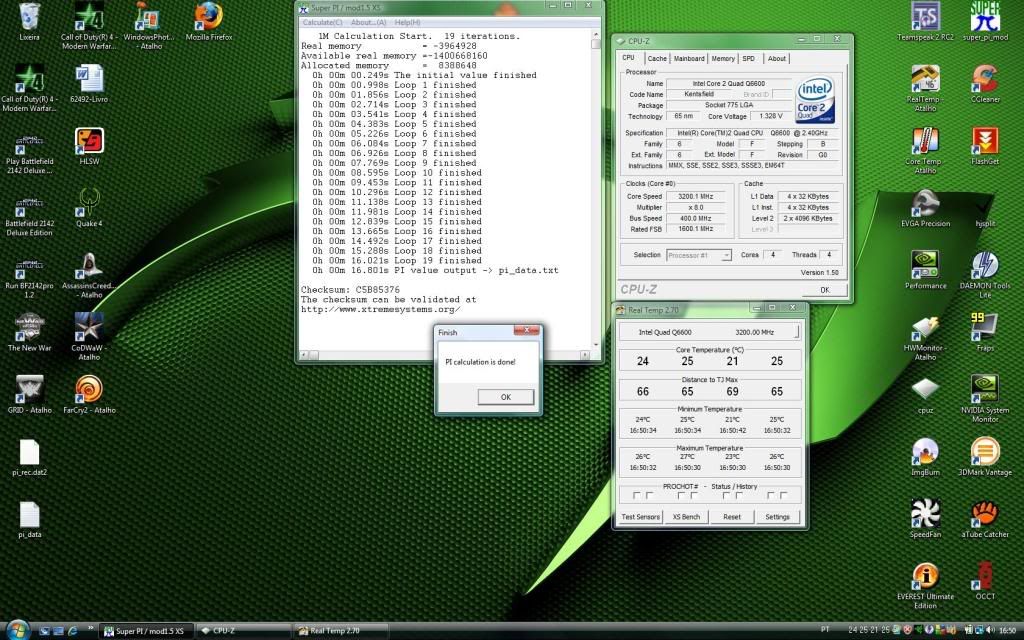Launch FlashGet desktop shortcut

pos(985,142)
